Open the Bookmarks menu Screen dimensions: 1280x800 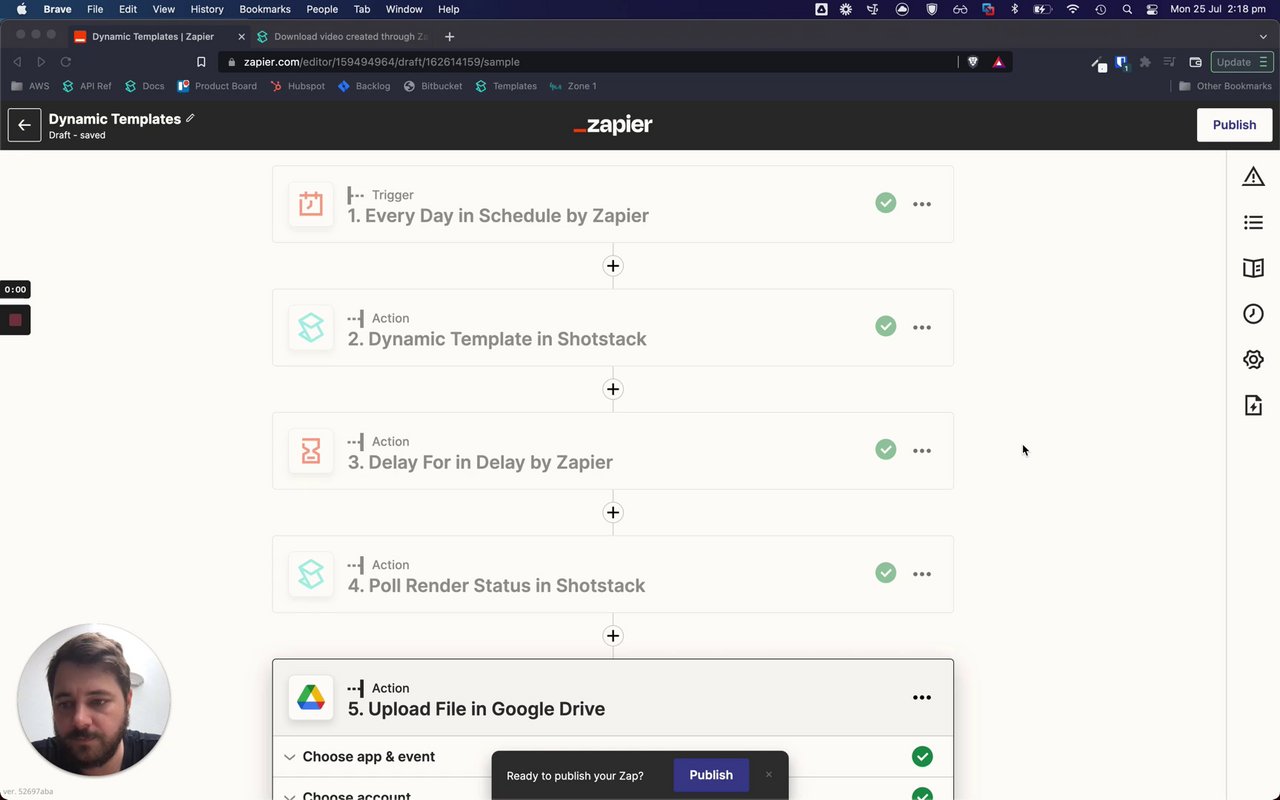pyautogui.click(x=265, y=9)
